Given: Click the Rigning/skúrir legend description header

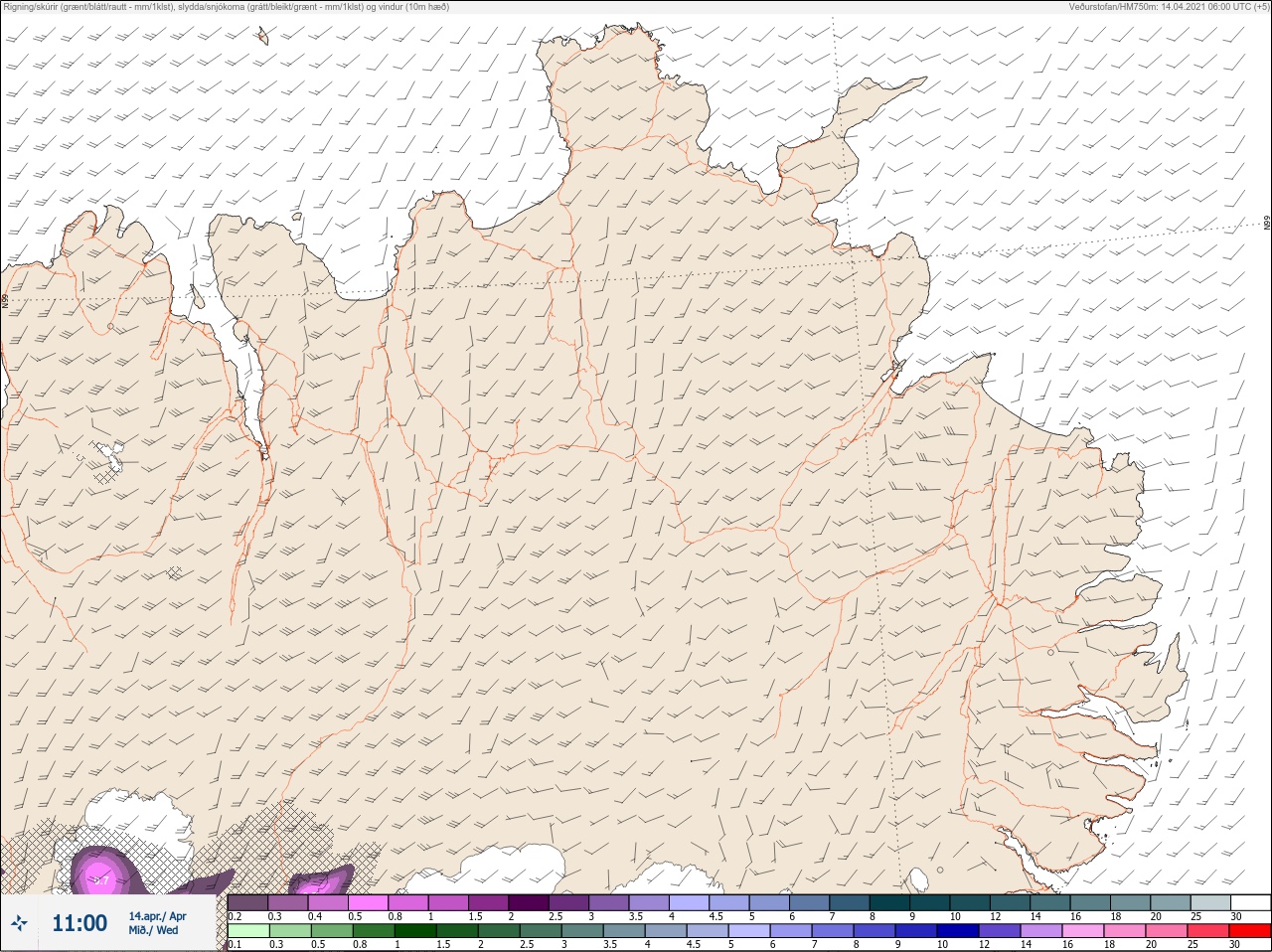Looking at the screenshot, I should [x=227, y=7].
